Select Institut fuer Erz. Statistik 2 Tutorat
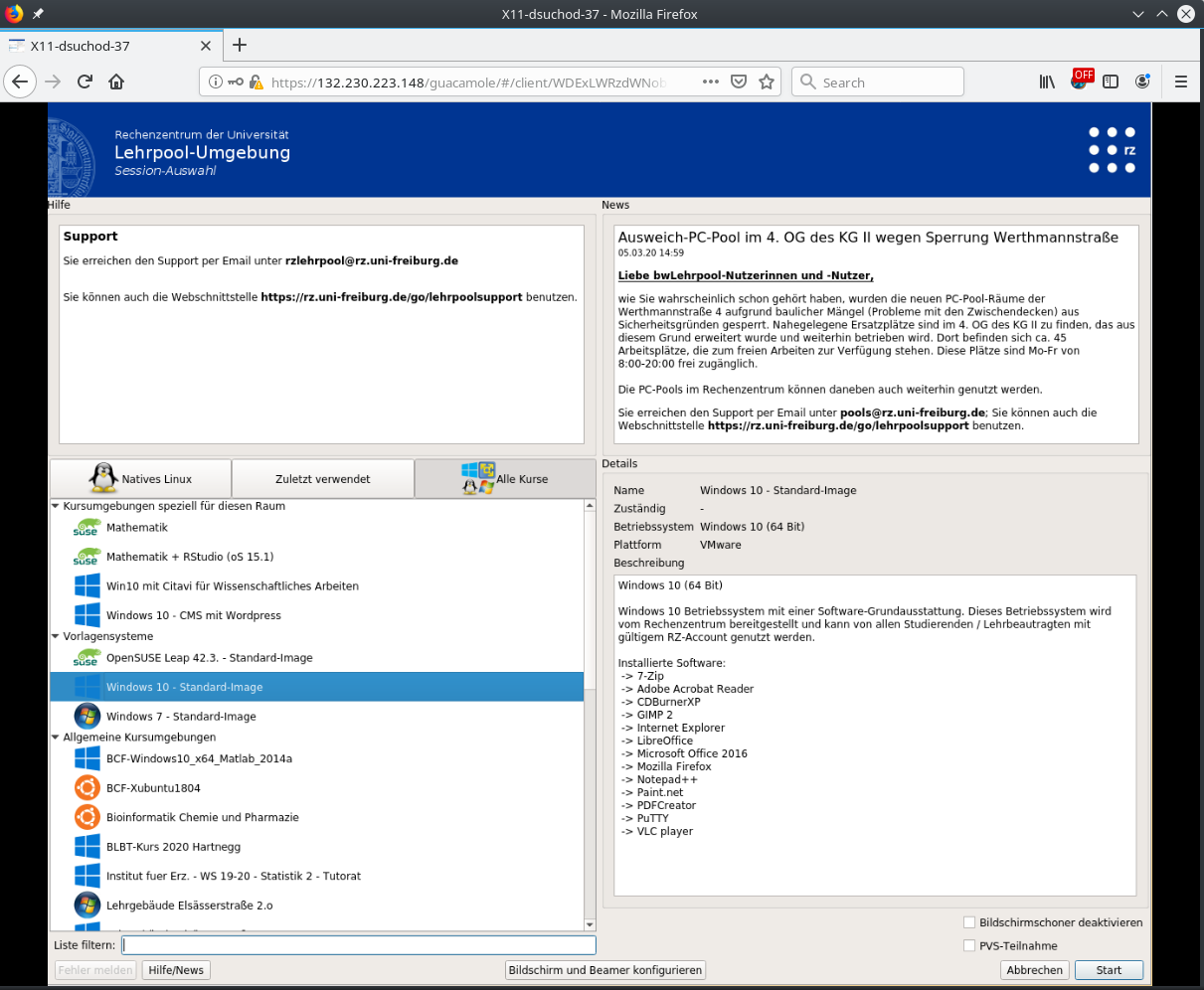Screen dimensions: 1204x990 click(234, 876)
